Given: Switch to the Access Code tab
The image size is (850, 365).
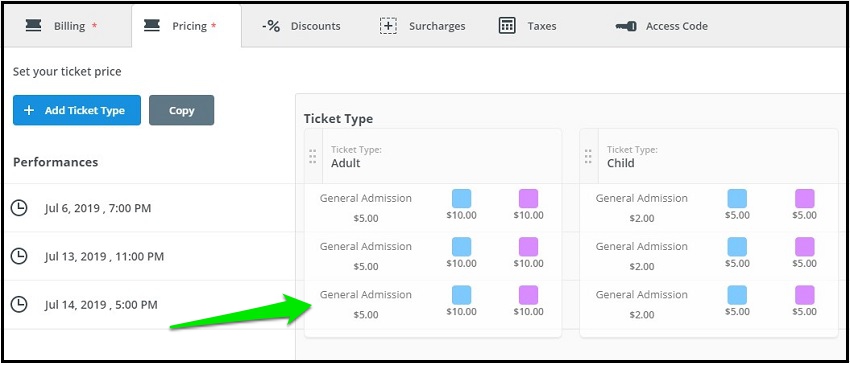Looking at the screenshot, I should click(661, 26).
